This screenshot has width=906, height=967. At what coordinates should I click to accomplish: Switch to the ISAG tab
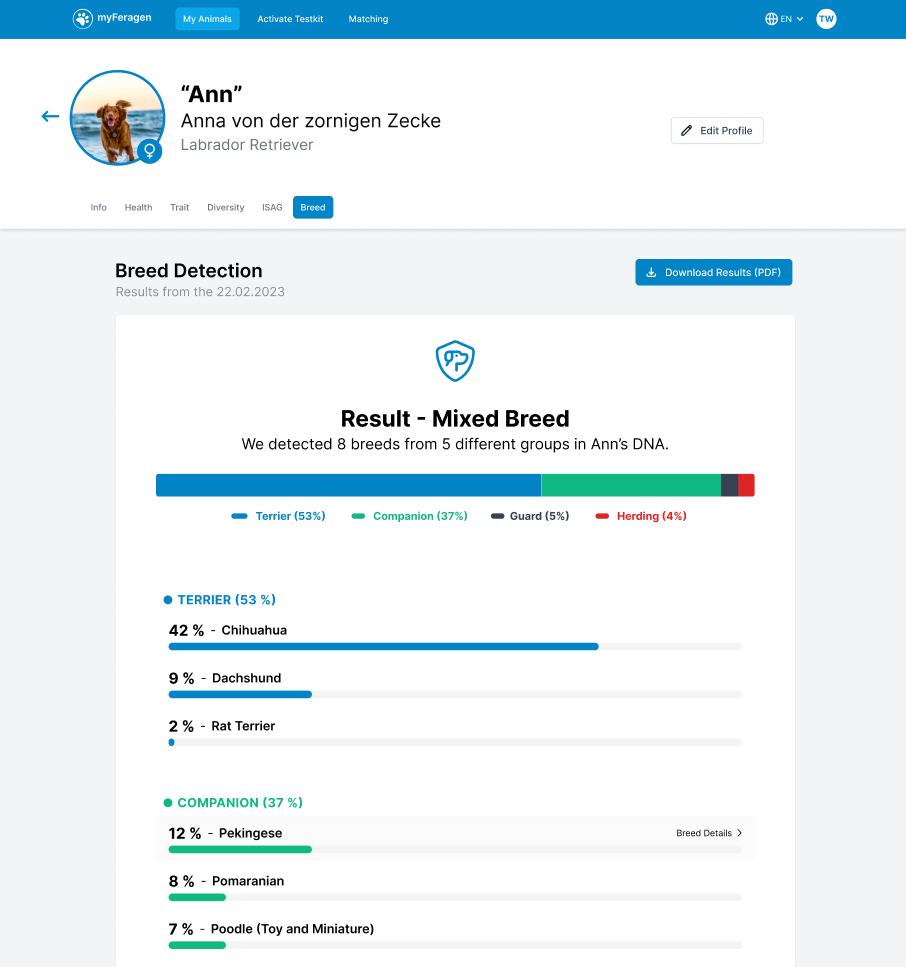click(272, 208)
